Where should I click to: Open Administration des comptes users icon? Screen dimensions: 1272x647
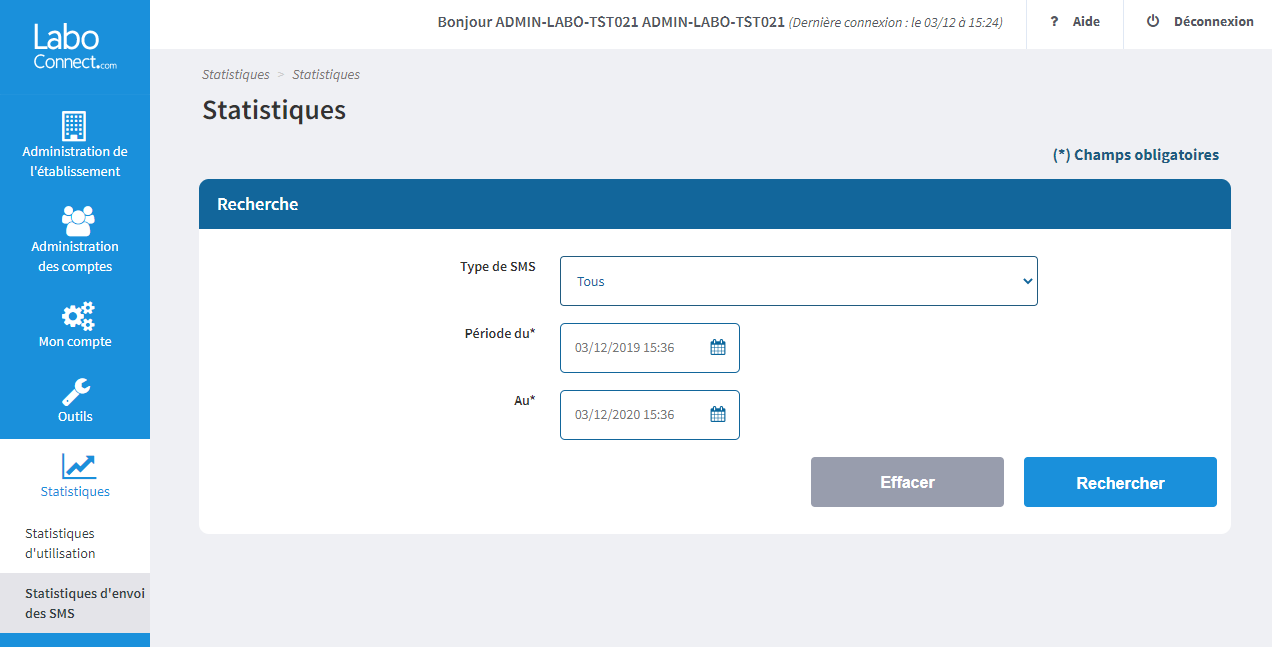[x=77, y=220]
